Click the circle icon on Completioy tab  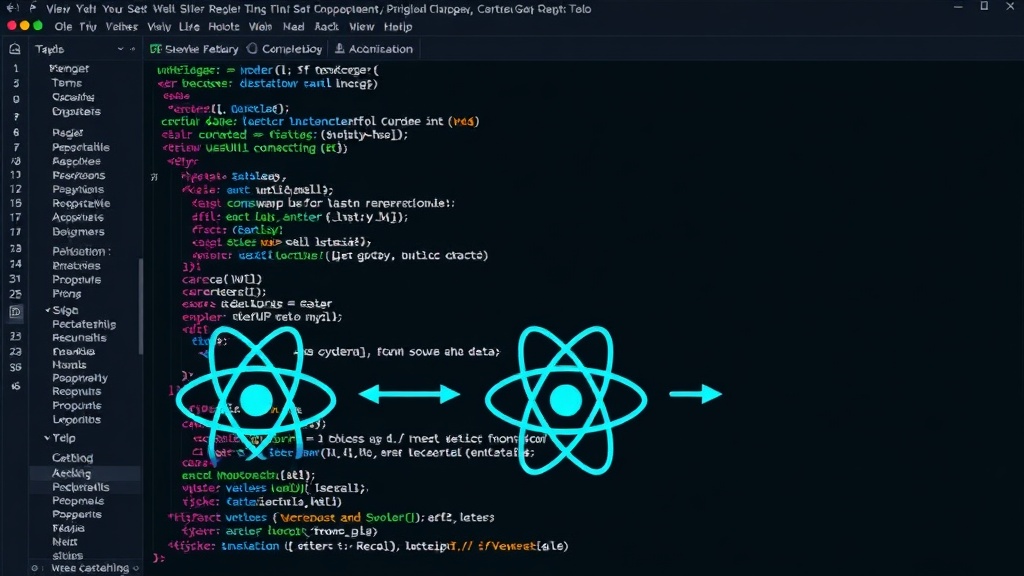(x=252, y=49)
